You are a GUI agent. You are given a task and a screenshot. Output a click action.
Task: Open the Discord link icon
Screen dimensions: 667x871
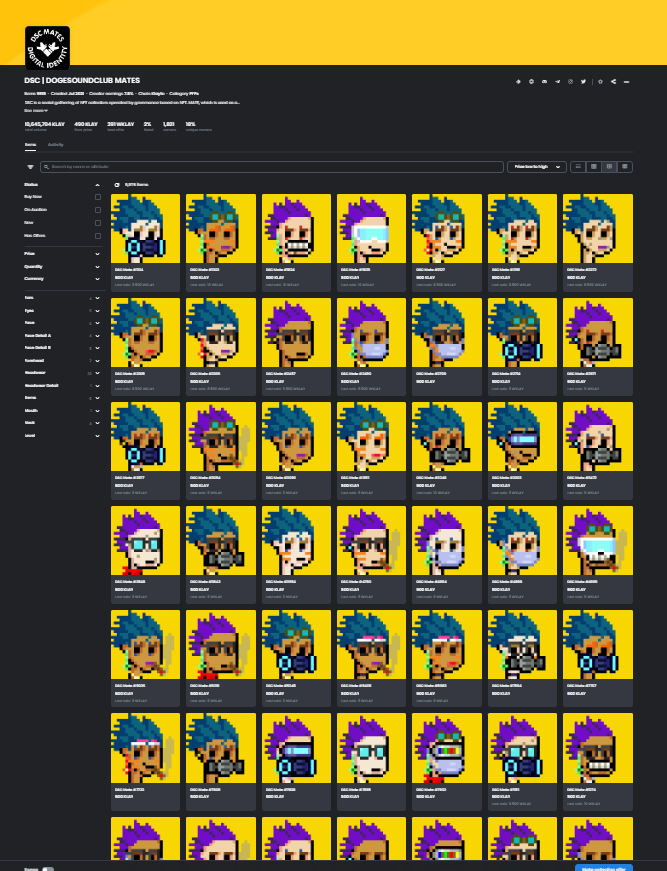point(544,82)
